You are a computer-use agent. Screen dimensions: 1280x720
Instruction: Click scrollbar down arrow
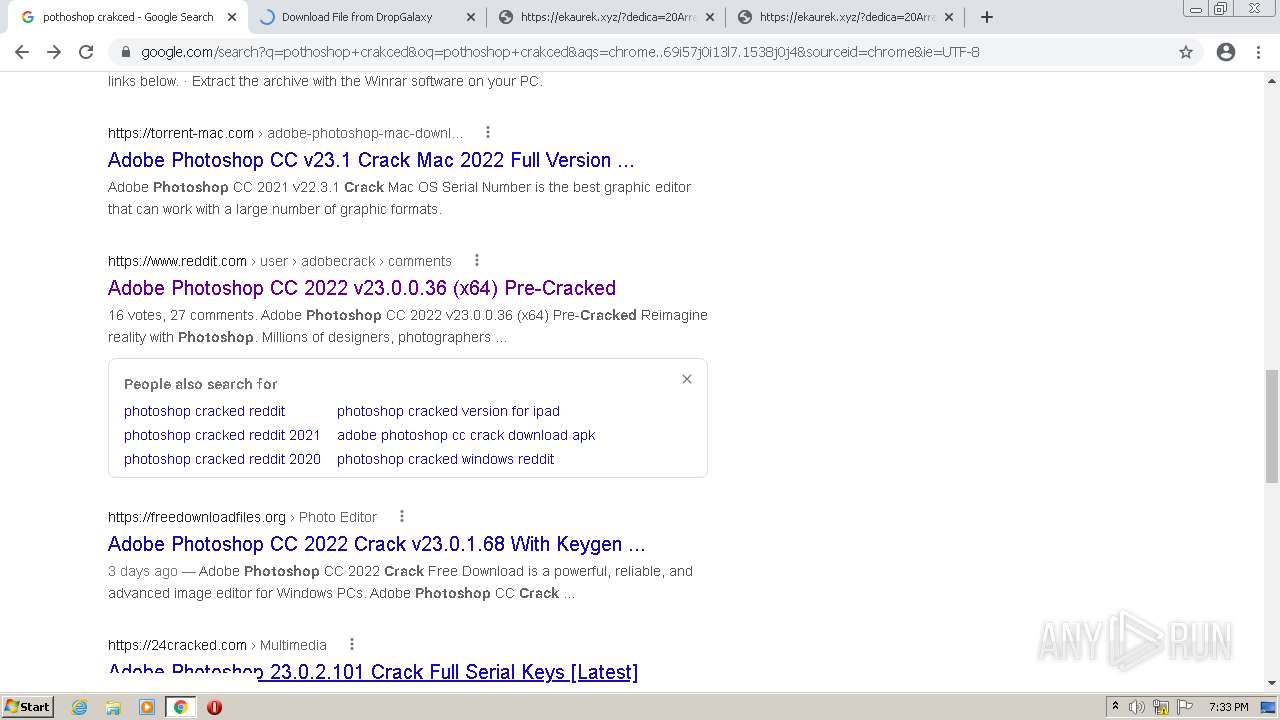coord(1272,683)
